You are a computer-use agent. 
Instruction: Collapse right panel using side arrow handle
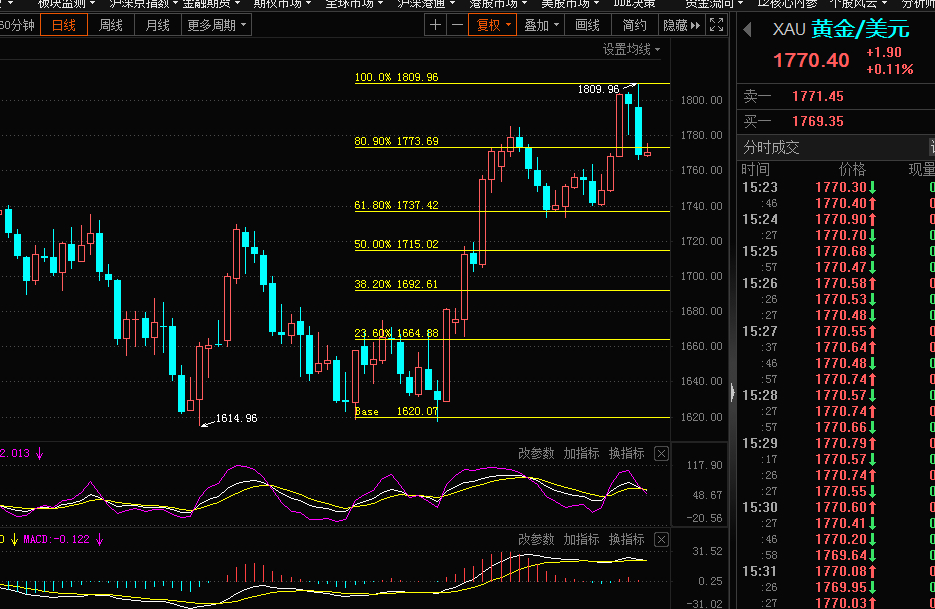click(732, 392)
